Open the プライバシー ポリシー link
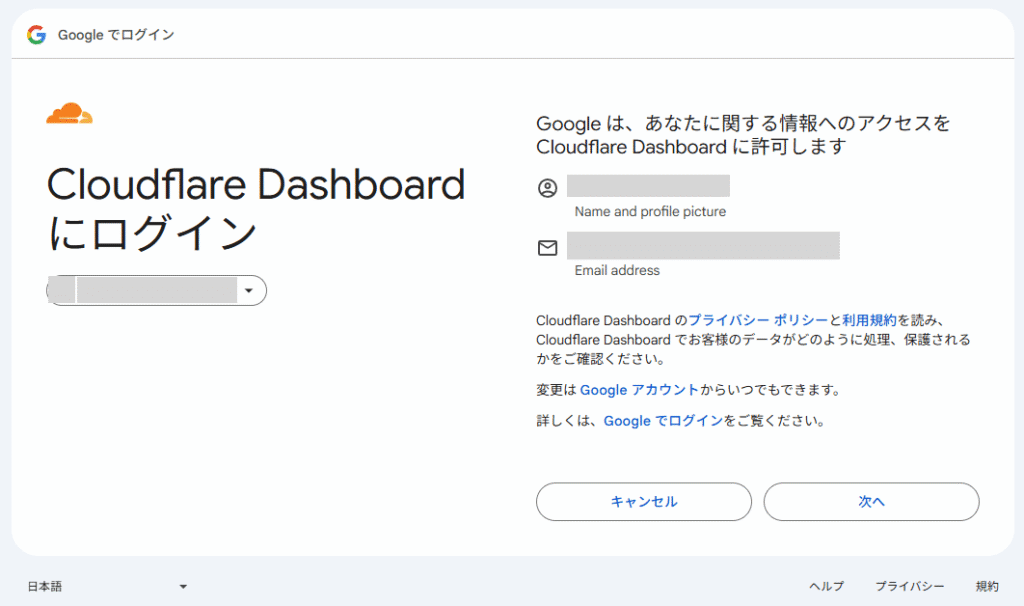The width and height of the screenshot is (1024, 606). [758, 320]
